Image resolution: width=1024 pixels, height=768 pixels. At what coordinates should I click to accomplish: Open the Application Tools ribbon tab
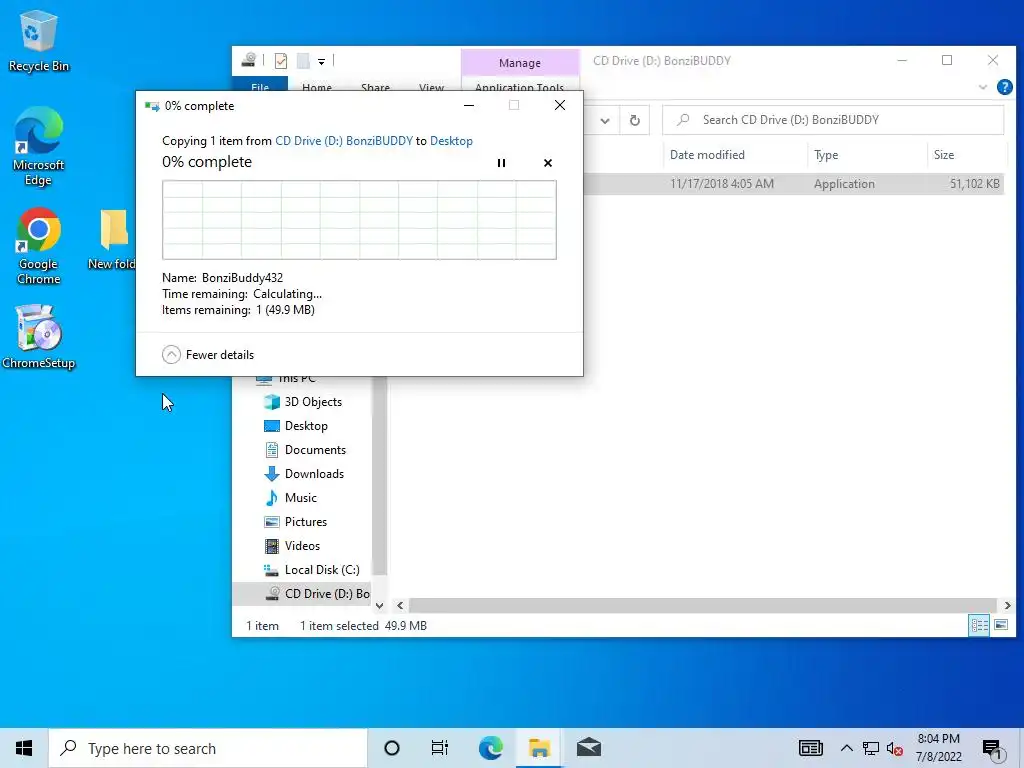(520, 86)
